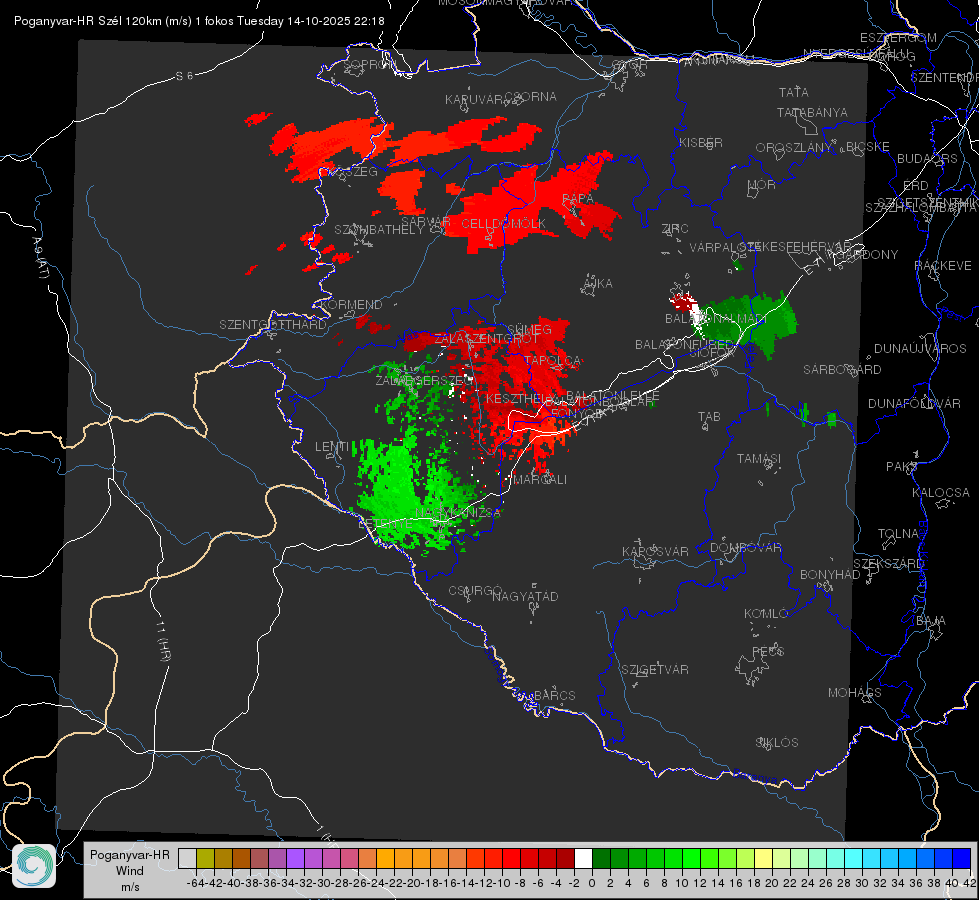Click the Poganyvar-HR Wind m/s legend title
The height and width of the screenshot is (900, 979).
(130, 871)
